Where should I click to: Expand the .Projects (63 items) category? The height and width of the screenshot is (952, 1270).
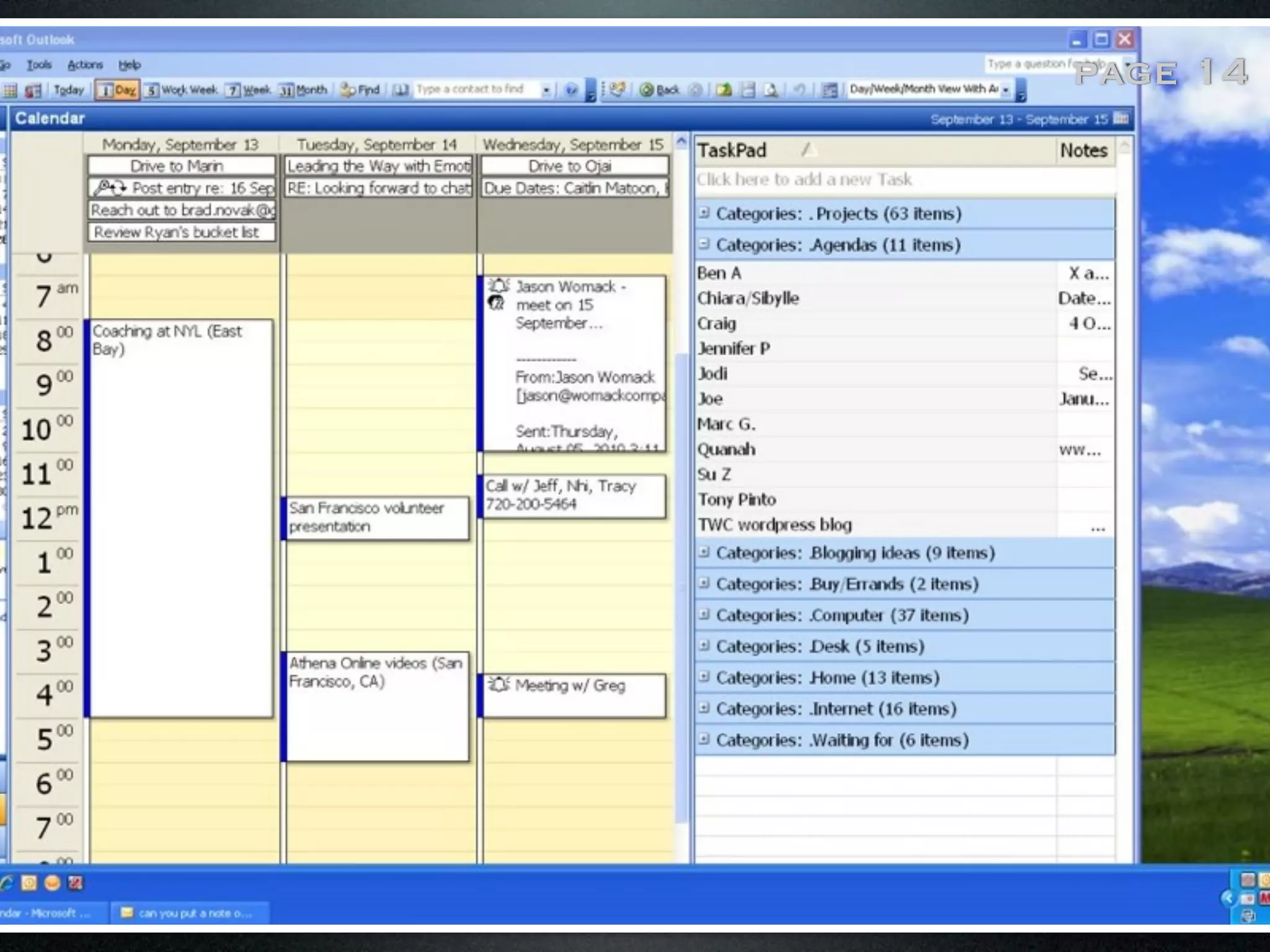coord(703,213)
